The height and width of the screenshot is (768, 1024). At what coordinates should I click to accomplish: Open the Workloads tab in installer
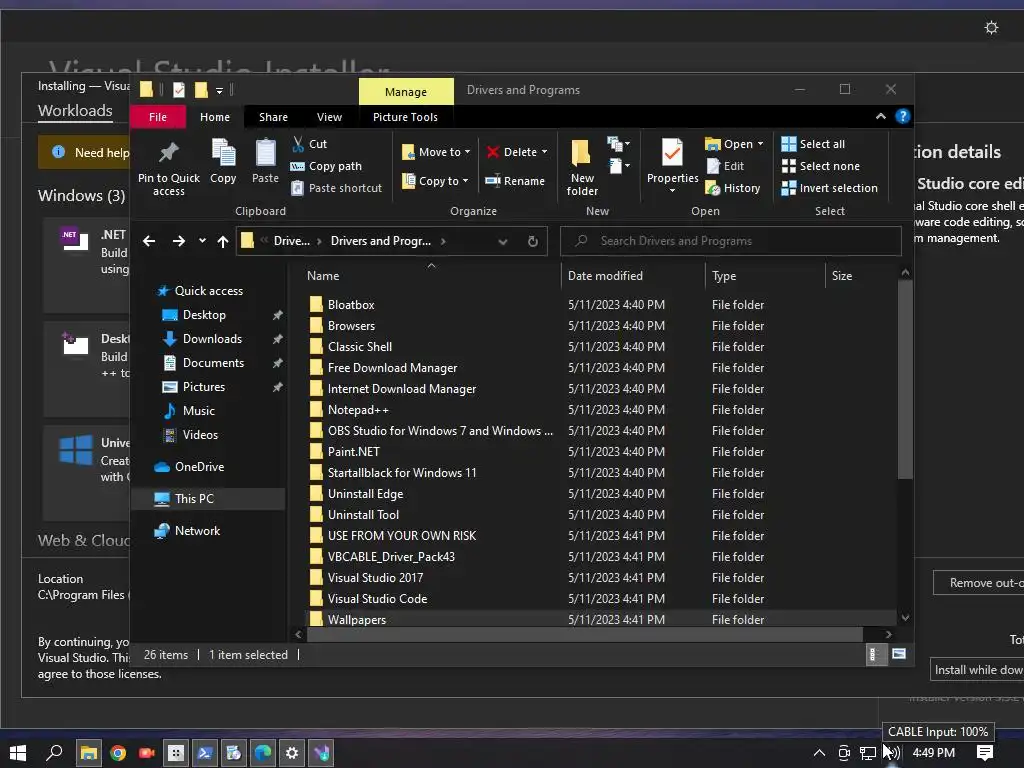coord(75,110)
